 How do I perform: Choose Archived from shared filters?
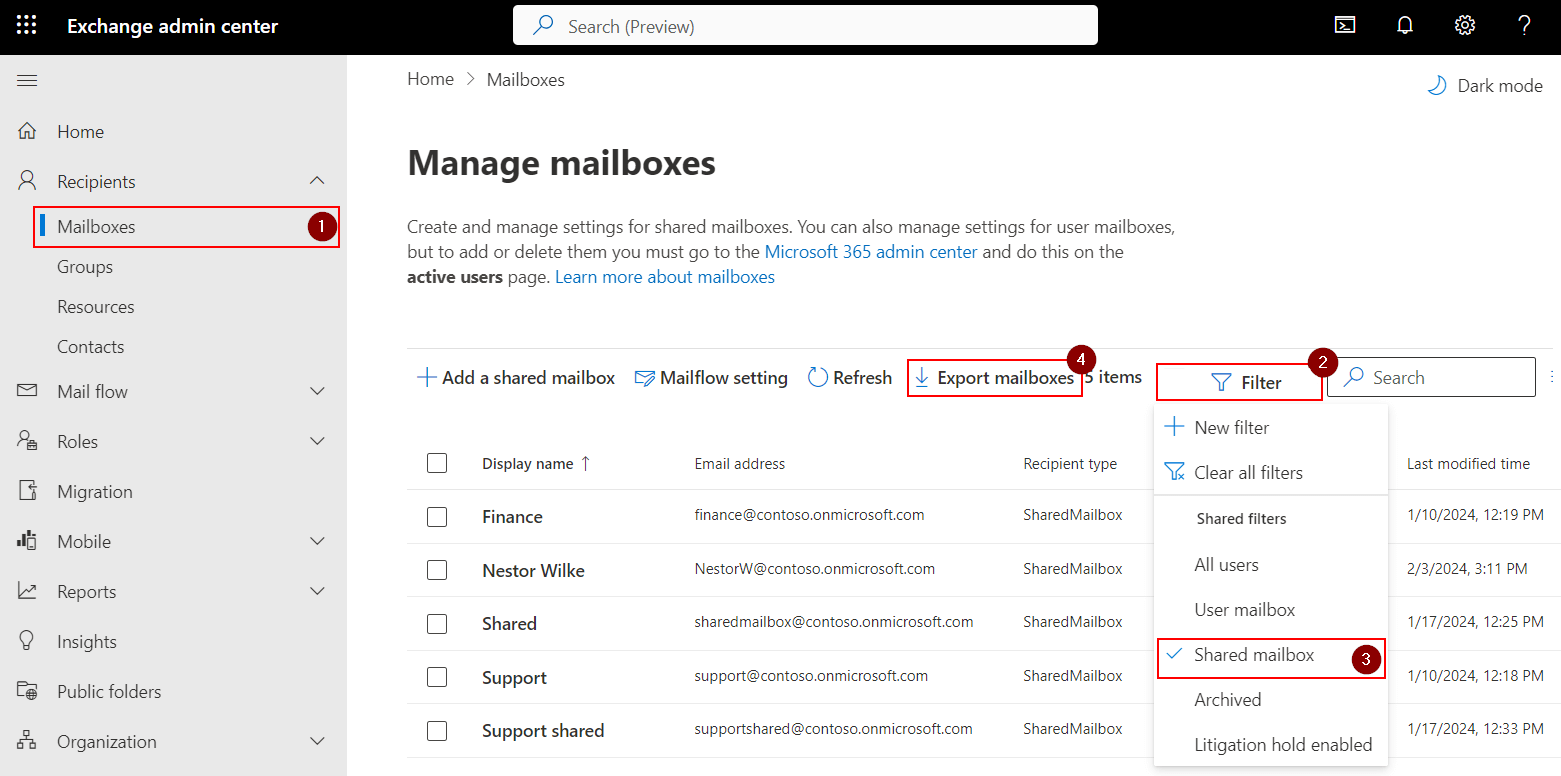tap(1227, 700)
